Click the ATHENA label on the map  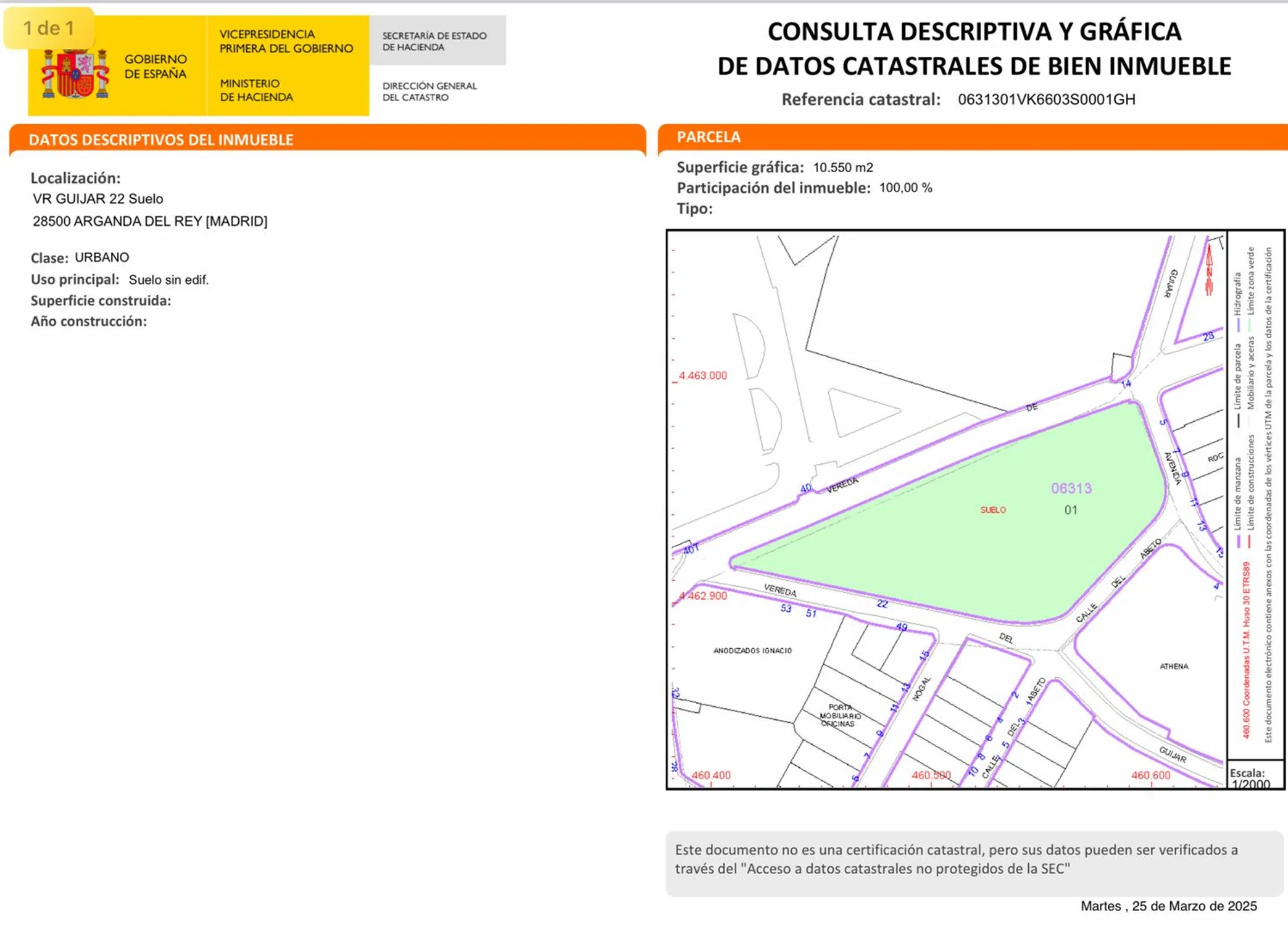tap(1173, 666)
